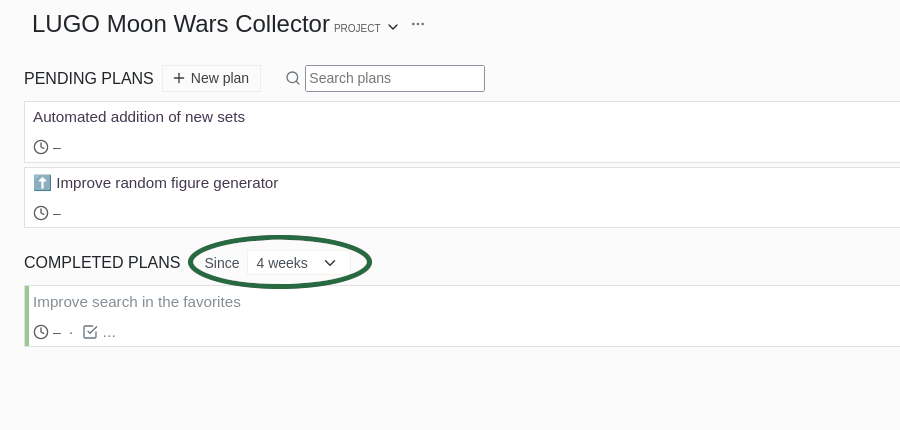Click clock icon under Improve random figure generator
Image resolution: width=900 pixels, height=430 pixels.
pos(41,213)
